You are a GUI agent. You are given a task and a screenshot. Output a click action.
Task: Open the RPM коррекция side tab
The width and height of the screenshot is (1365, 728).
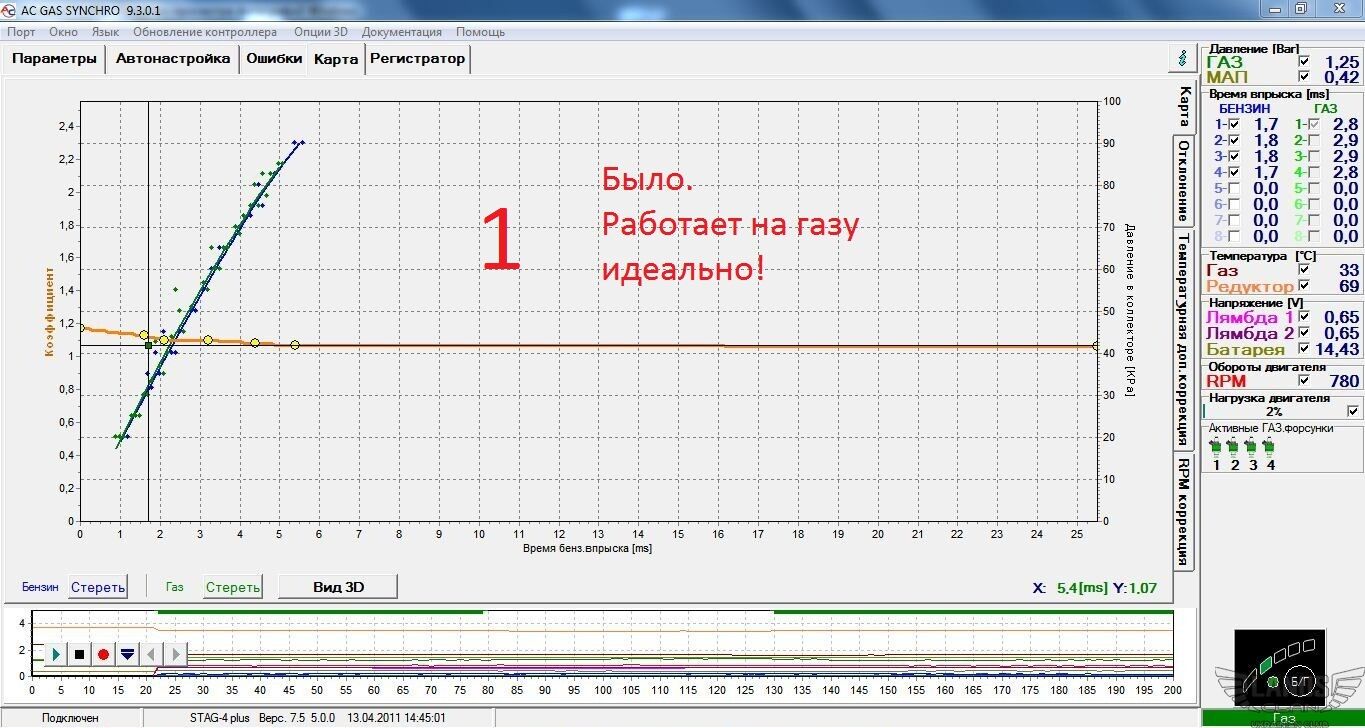[1184, 511]
